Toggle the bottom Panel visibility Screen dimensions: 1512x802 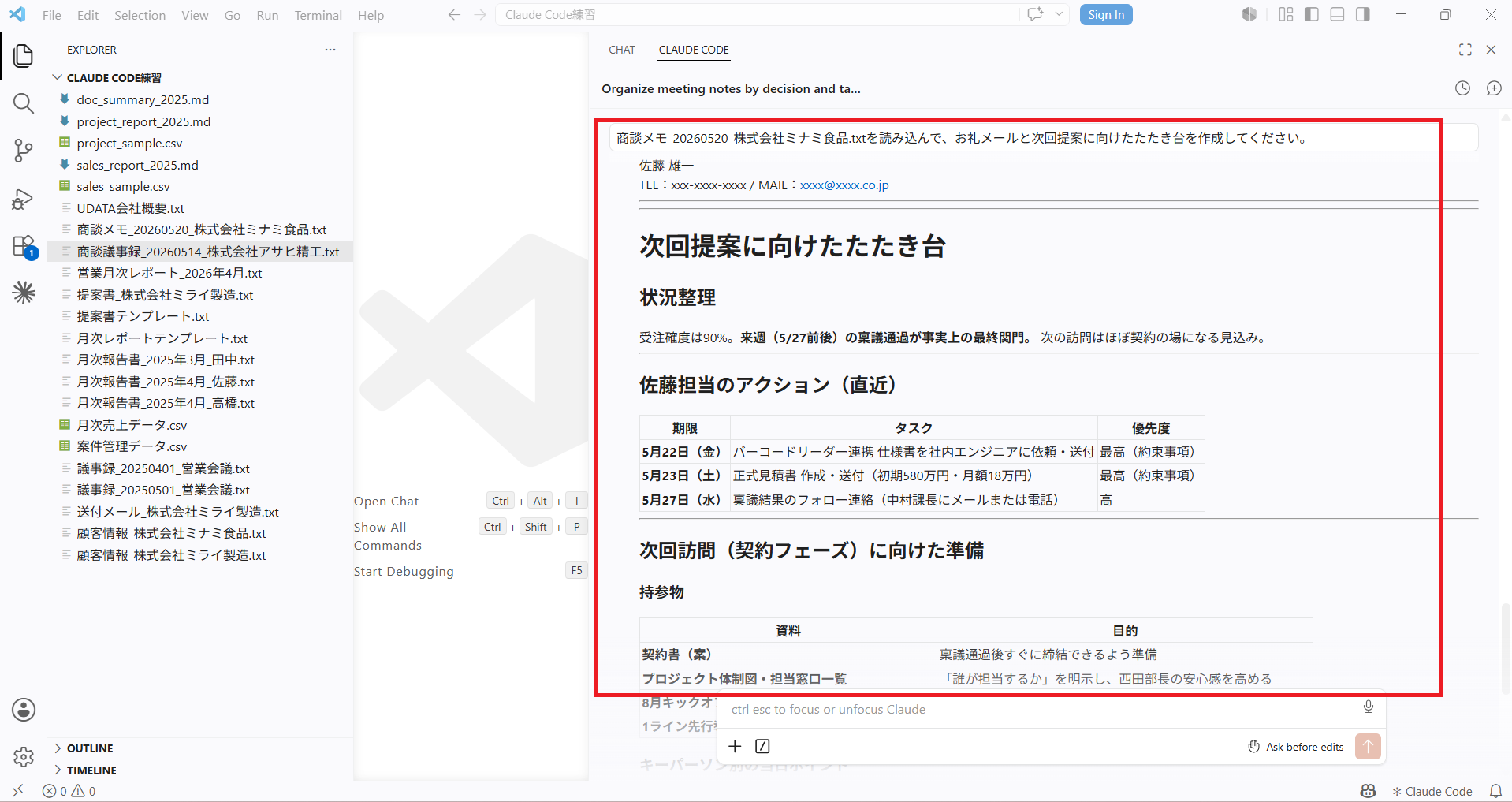(x=1337, y=14)
